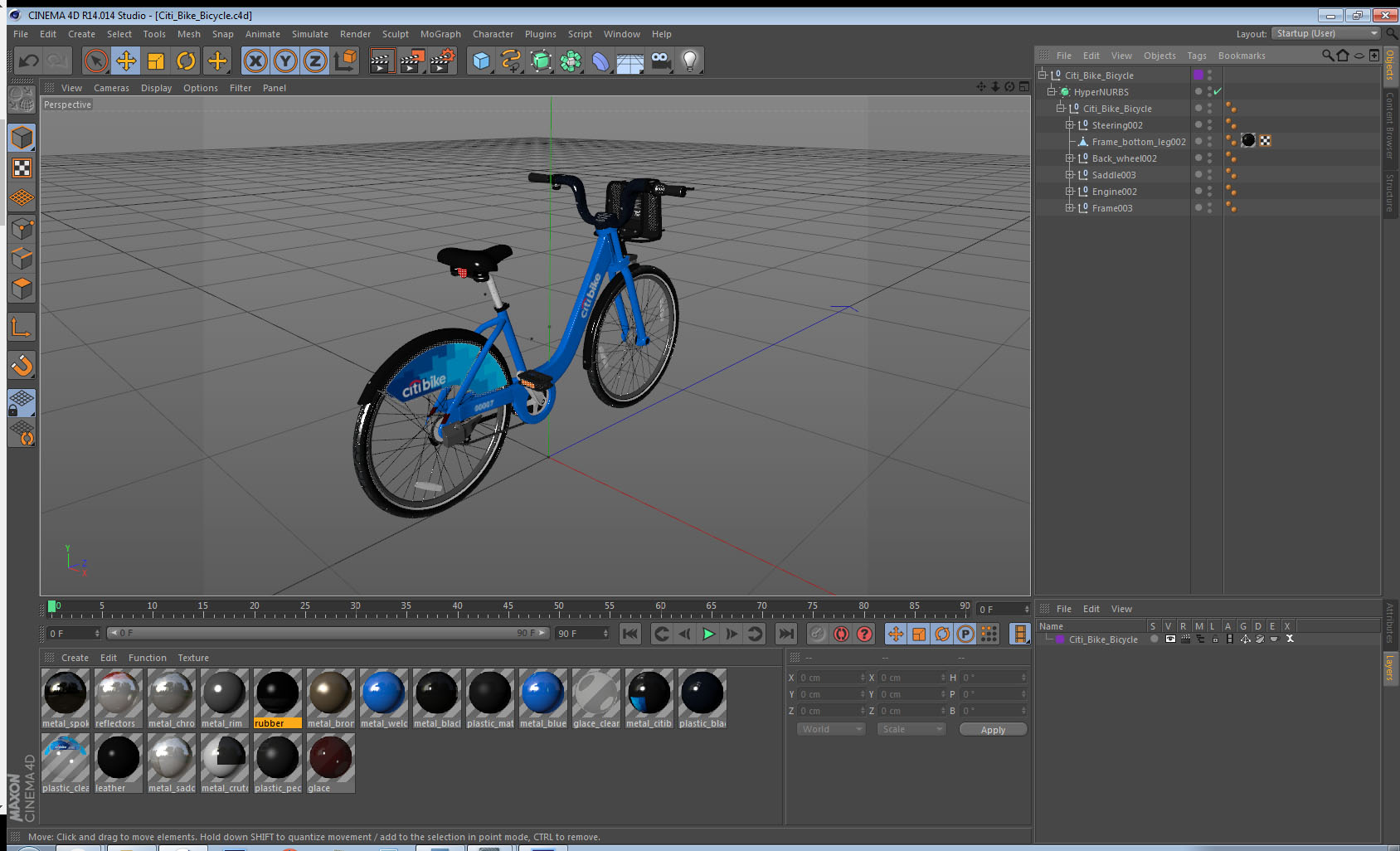Open Material Manager Create menu
Screen dimensions: 1400x851
pos(75,658)
